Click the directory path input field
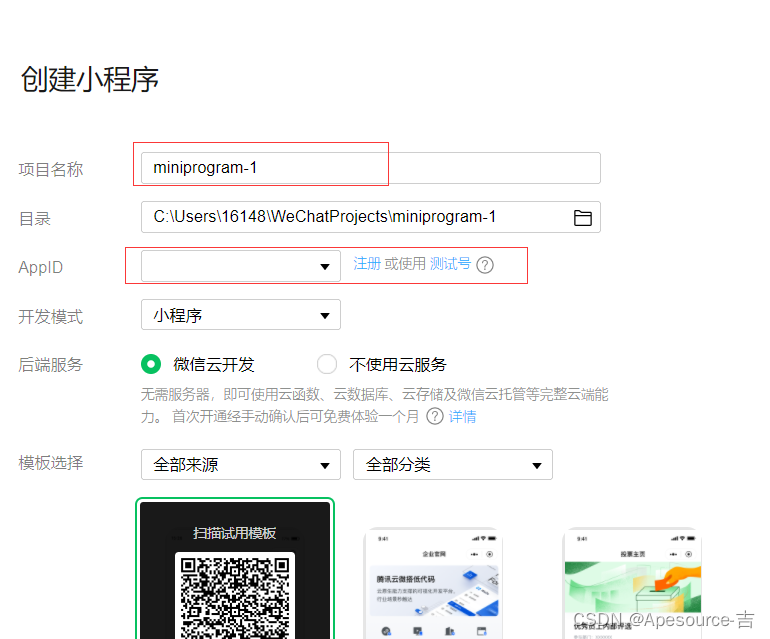The height and width of the screenshot is (639, 770). (x=370, y=217)
